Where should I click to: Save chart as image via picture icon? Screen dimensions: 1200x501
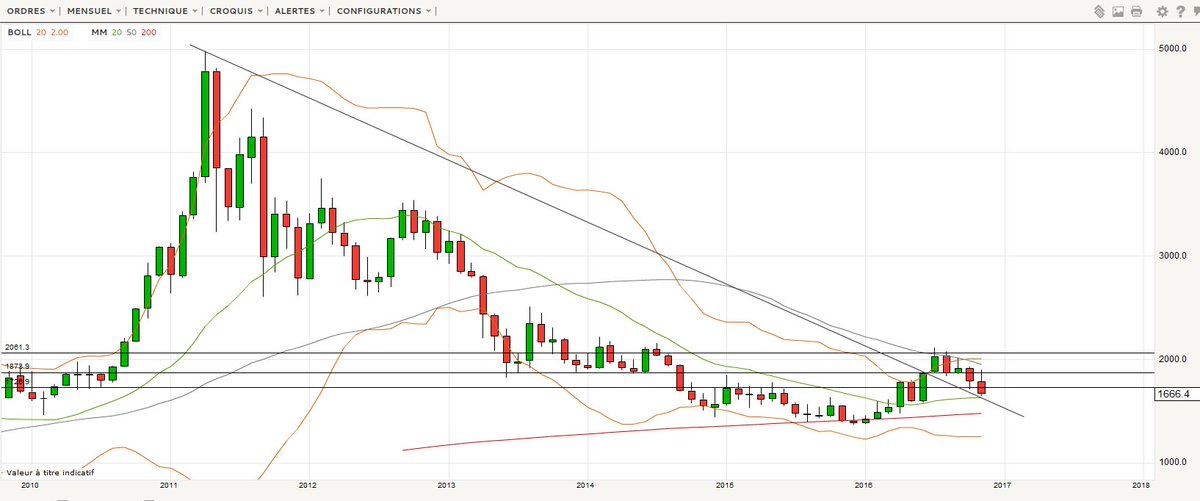pos(1117,12)
